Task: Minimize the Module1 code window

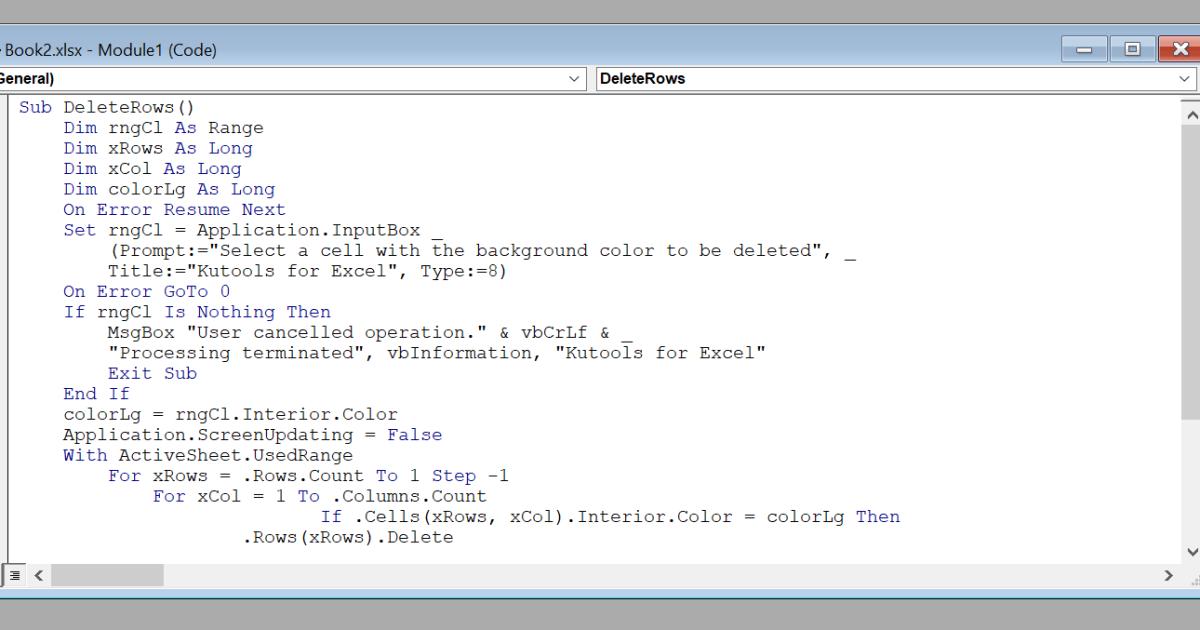Action: [1085, 49]
